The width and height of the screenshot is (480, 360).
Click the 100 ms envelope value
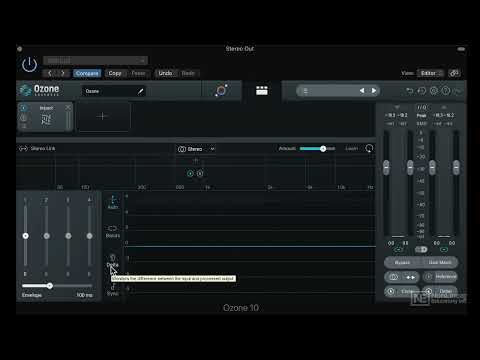click(x=85, y=295)
